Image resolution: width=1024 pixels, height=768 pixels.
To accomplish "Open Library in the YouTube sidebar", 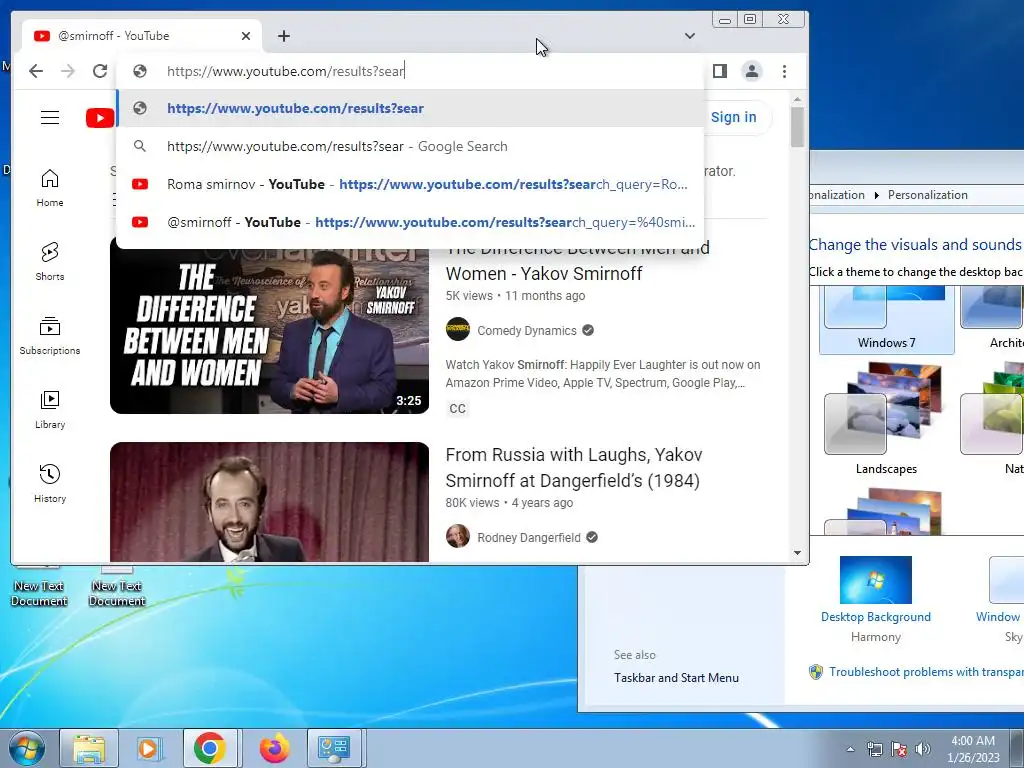I will tap(50, 409).
